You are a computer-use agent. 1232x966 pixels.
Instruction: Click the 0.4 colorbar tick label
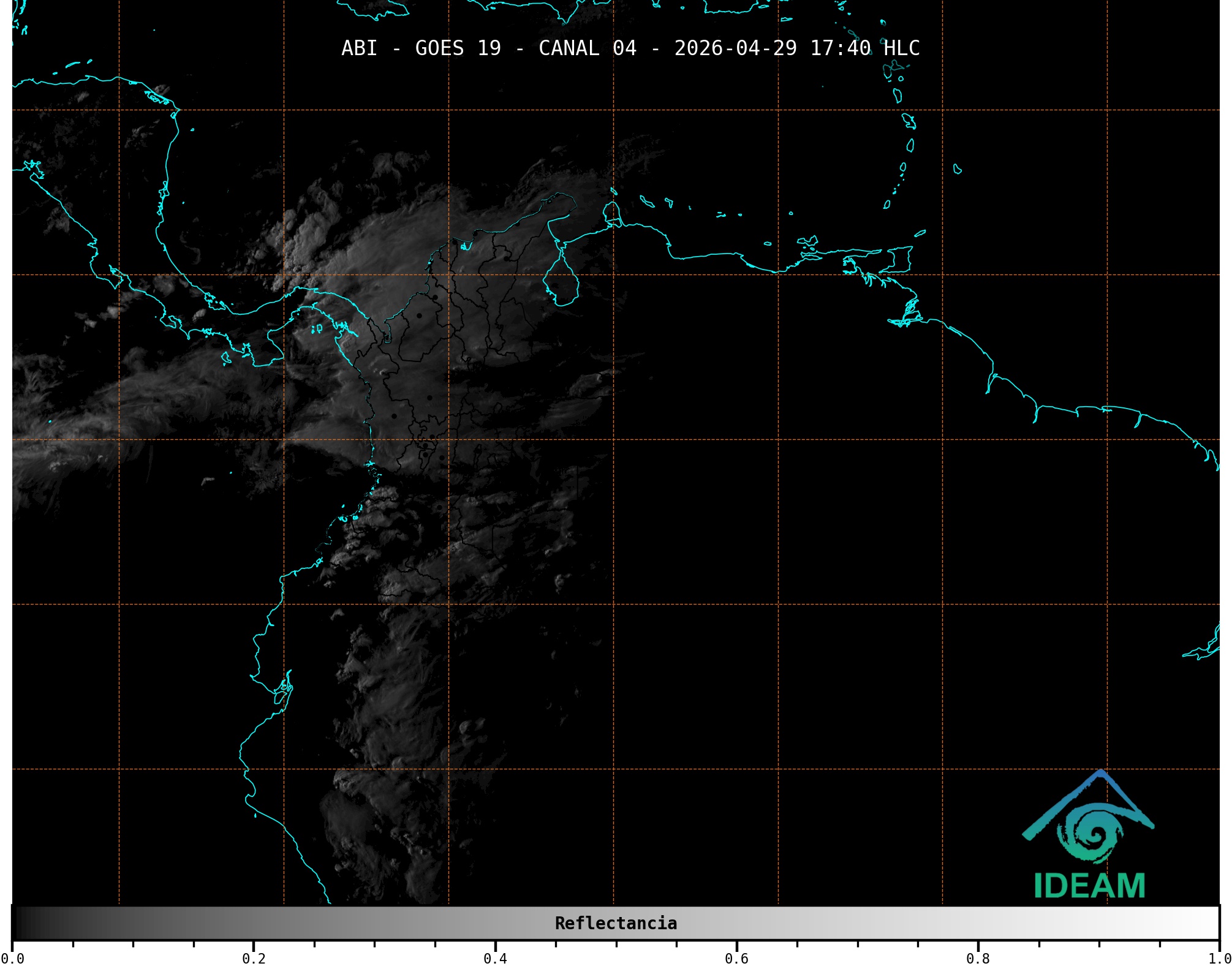tap(495, 959)
